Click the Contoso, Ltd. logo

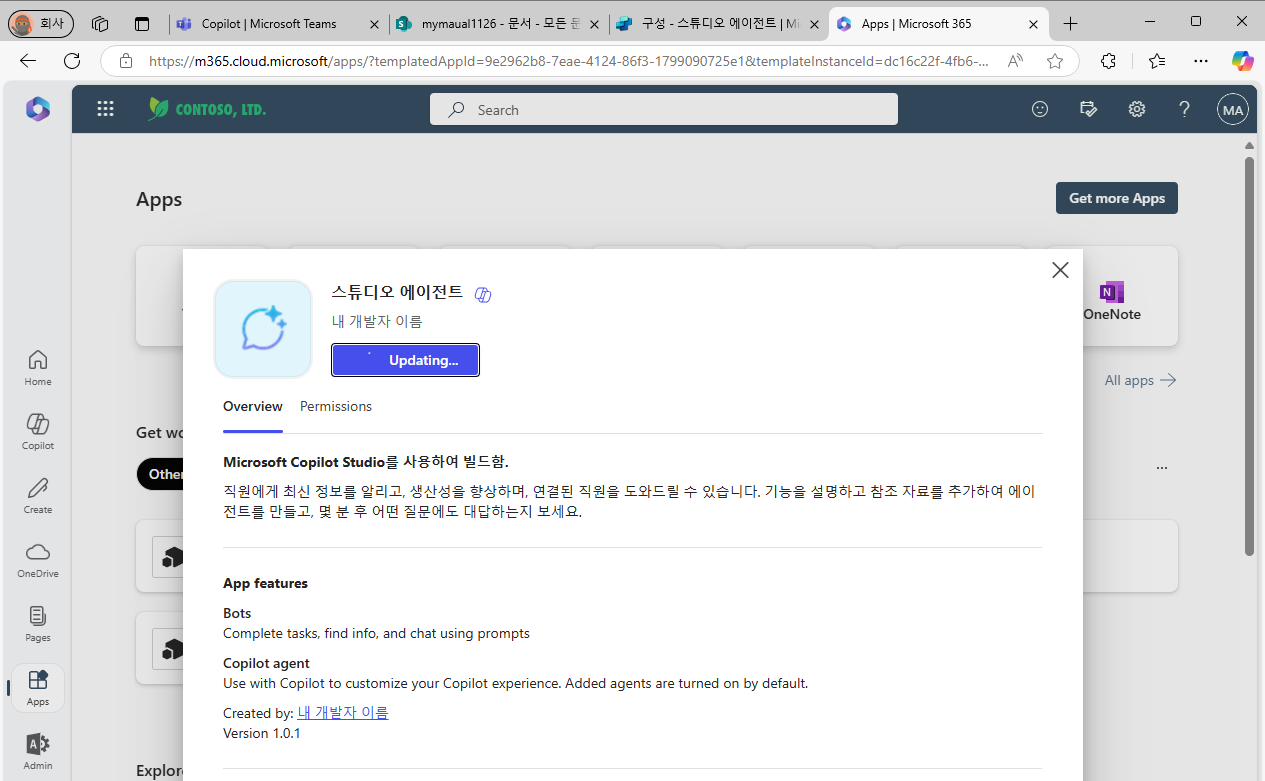[207, 109]
